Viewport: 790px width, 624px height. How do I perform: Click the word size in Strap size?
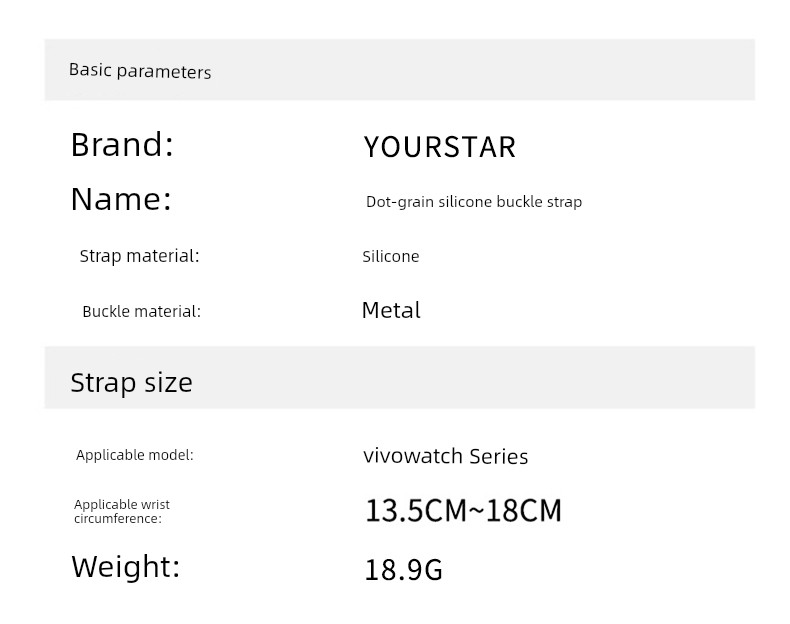coord(169,382)
